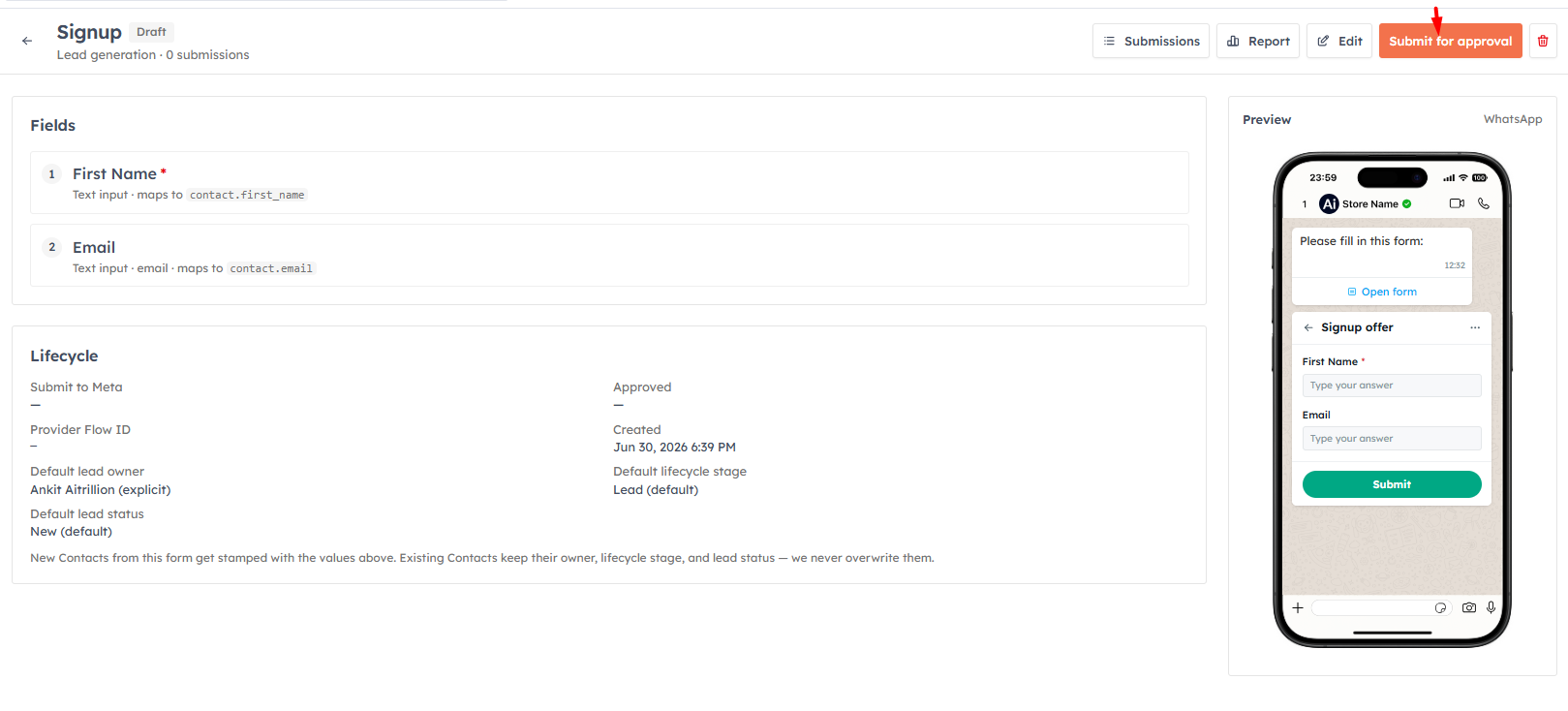Click the camera icon in chat bar
1568x711 pixels.
(x=1469, y=607)
